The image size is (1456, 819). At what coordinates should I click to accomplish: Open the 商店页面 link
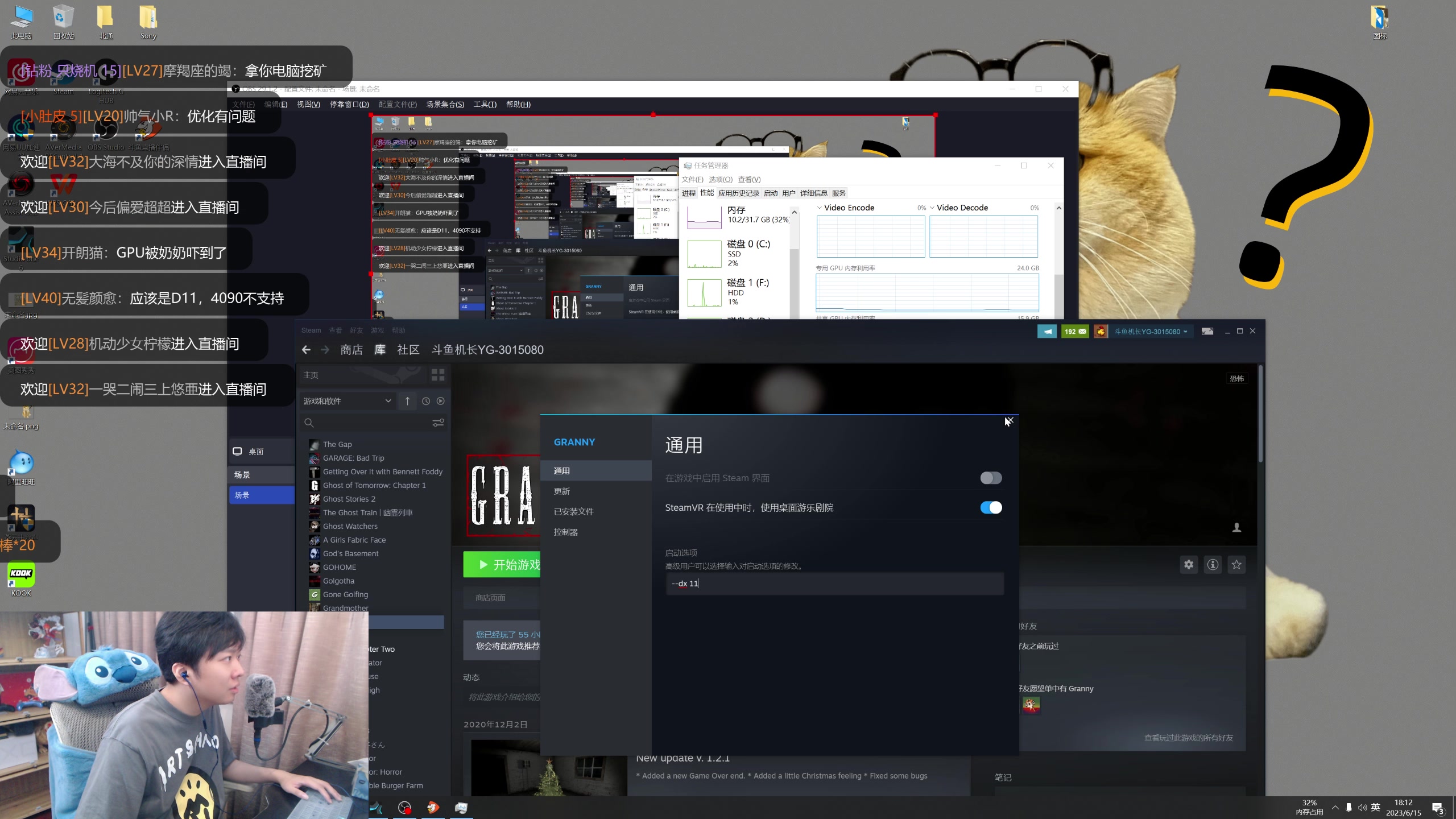pyautogui.click(x=490, y=598)
